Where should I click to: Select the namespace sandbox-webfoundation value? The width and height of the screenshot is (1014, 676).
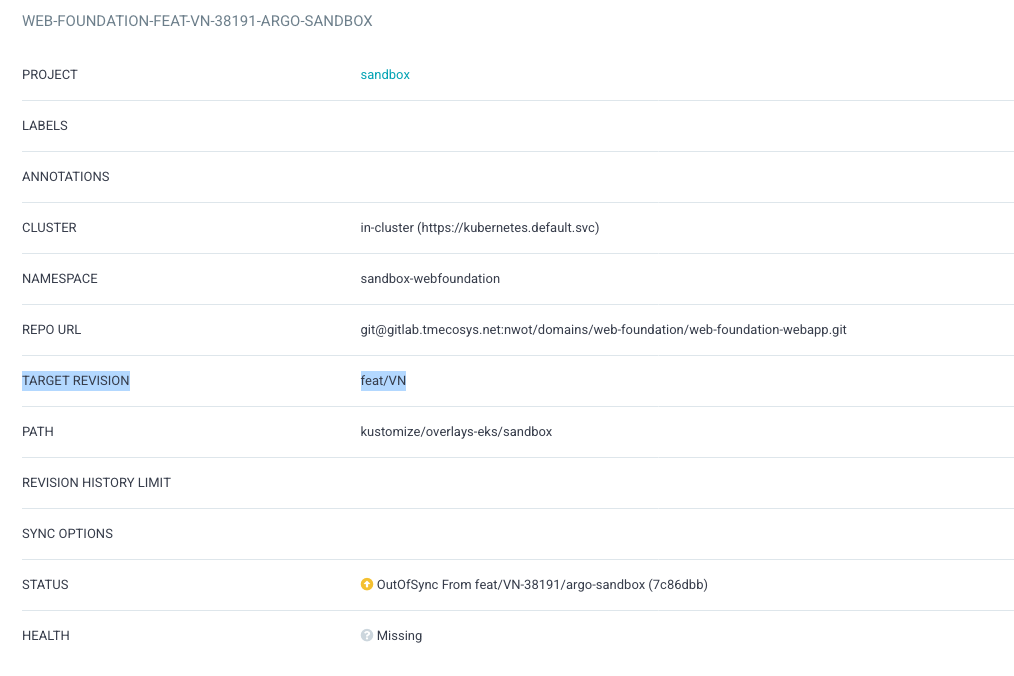(430, 278)
